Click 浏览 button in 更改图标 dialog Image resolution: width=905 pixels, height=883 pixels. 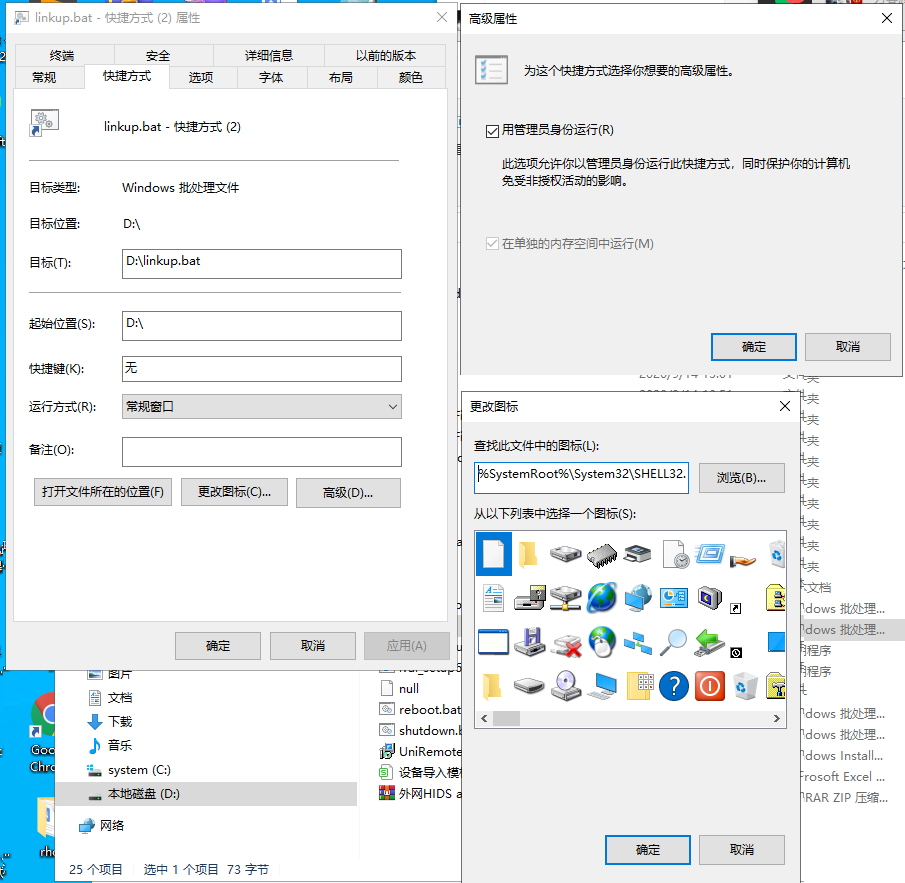(742, 478)
